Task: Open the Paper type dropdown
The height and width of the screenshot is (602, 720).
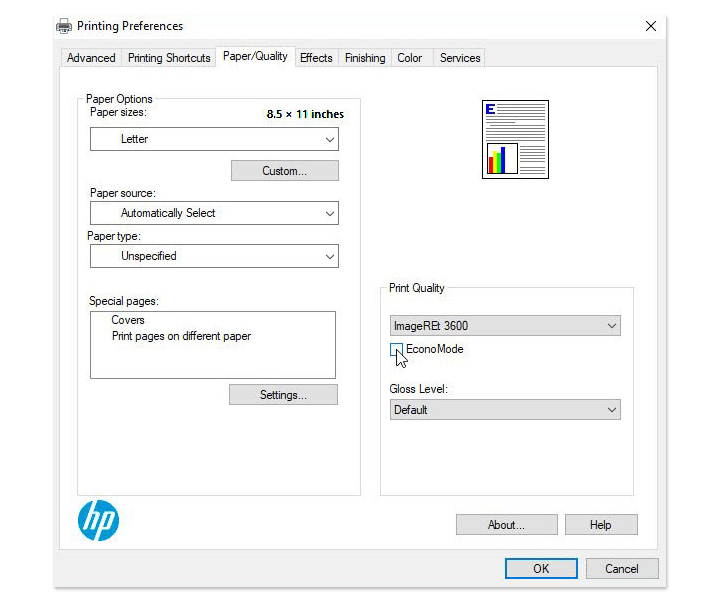Action: 214,256
